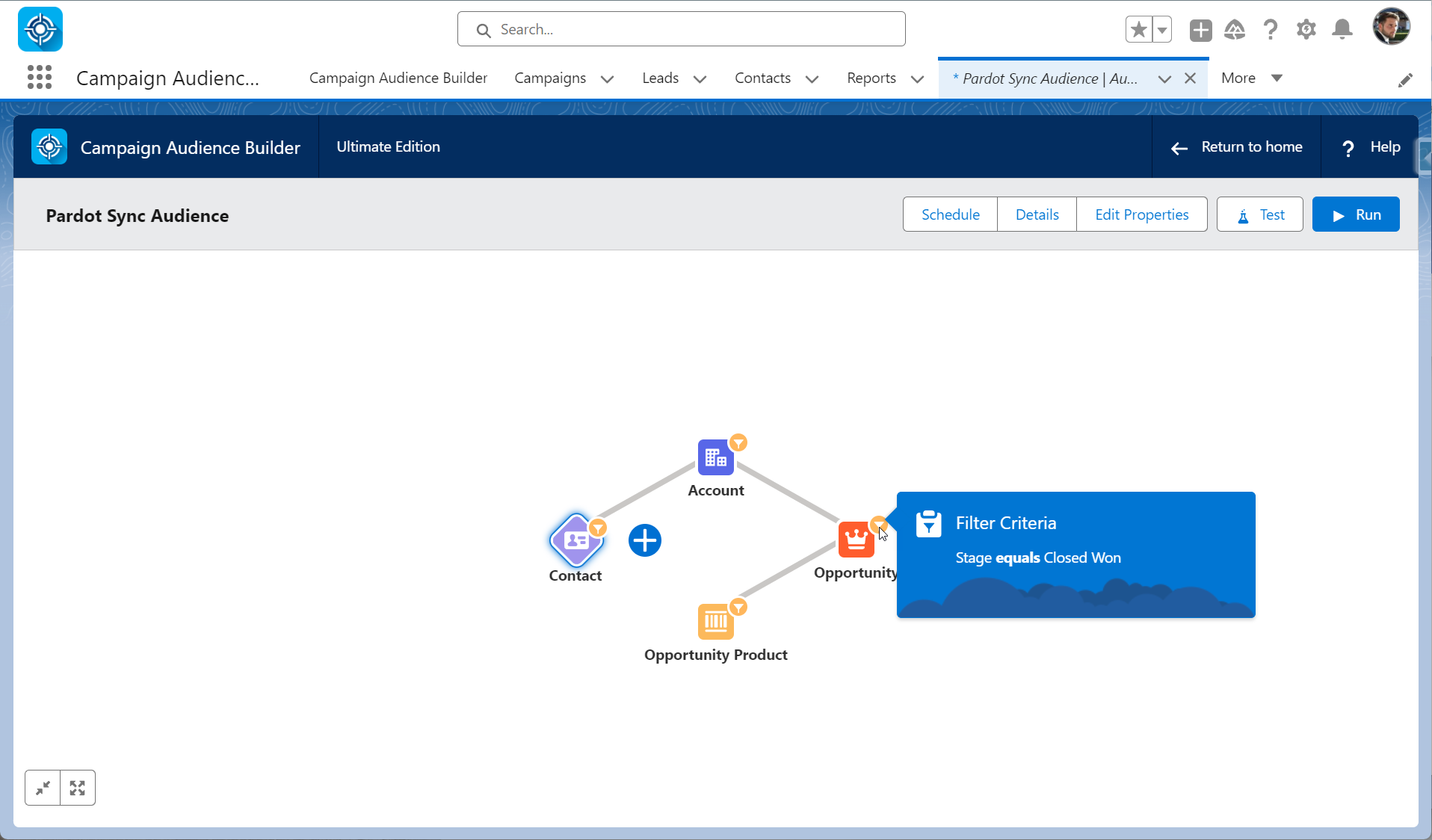Click the collapse canvas view icon
1432x840 pixels.
(43, 788)
